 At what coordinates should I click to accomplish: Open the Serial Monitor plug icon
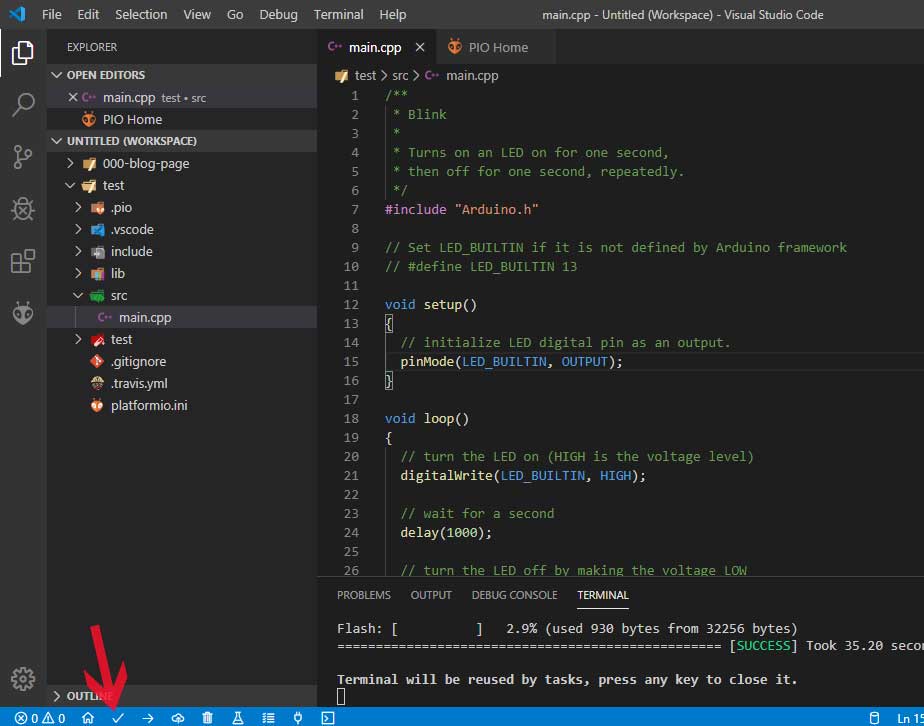(x=296, y=717)
